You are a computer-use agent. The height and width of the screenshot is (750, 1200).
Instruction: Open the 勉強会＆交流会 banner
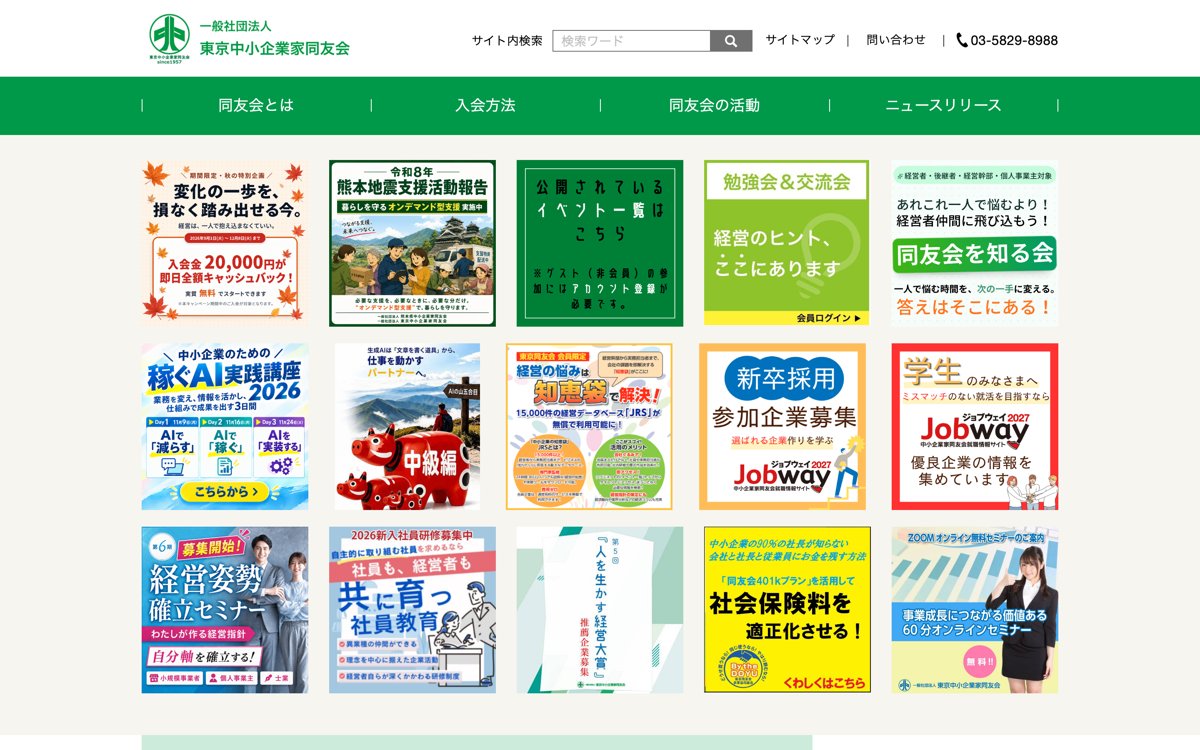787,243
